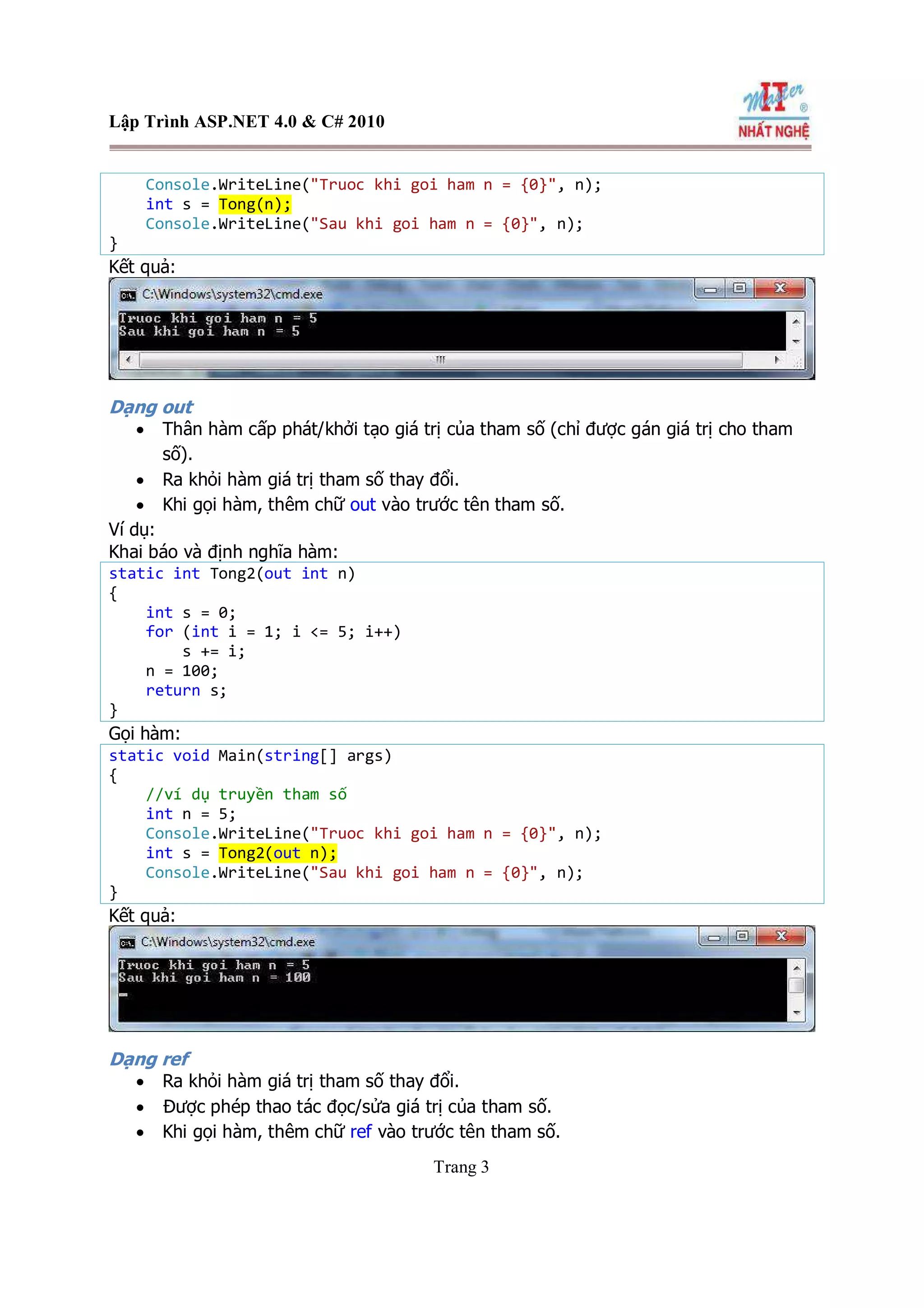Click left arrow of first console horizontal scrollbar

129,359
